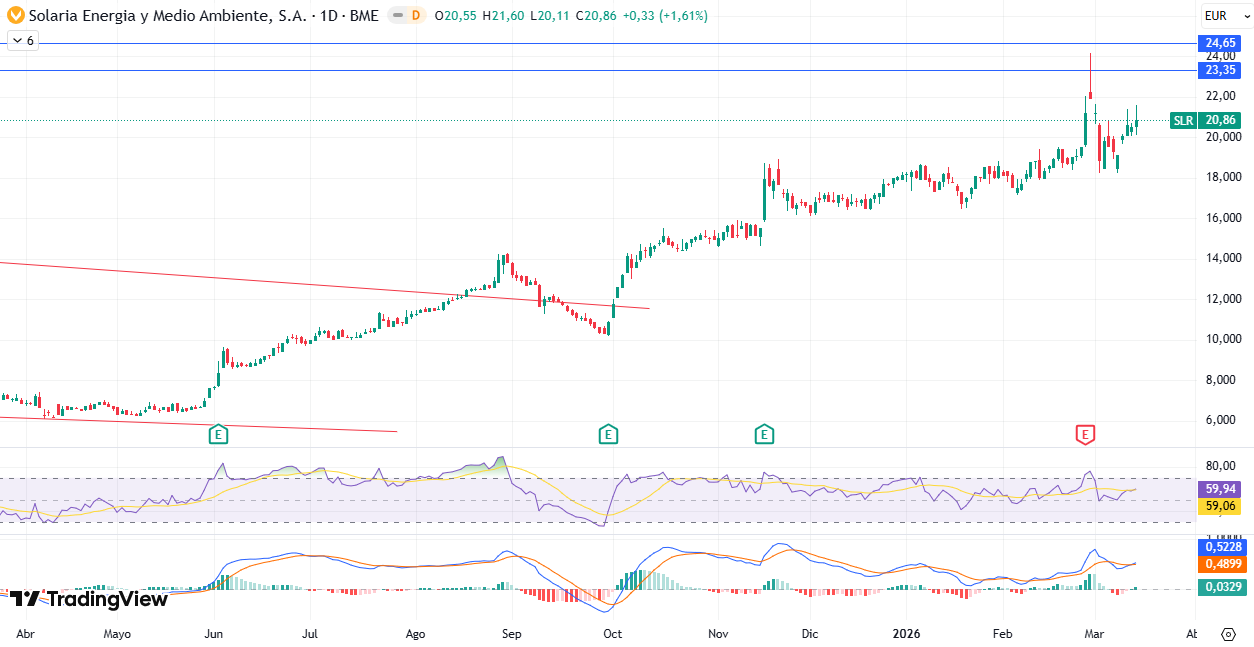
Task: Click the blue MACD value 0,5228 label
Action: point(1221,547)
